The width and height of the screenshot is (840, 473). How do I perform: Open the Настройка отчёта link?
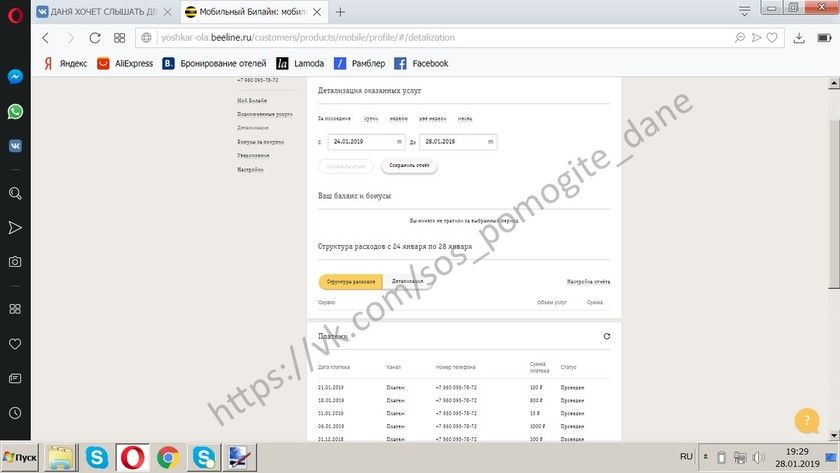[588, 282]
